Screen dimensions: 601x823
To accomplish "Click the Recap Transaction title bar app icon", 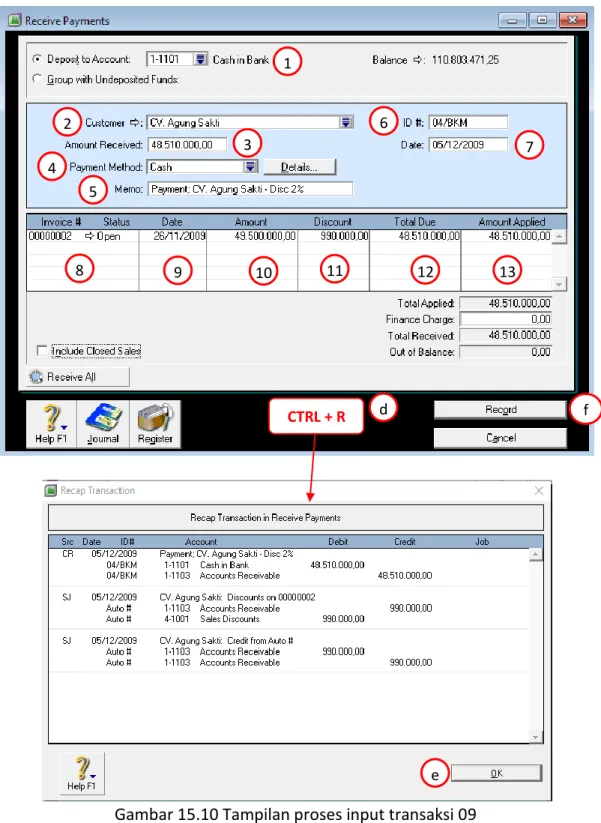I will [x=51, y=490].
